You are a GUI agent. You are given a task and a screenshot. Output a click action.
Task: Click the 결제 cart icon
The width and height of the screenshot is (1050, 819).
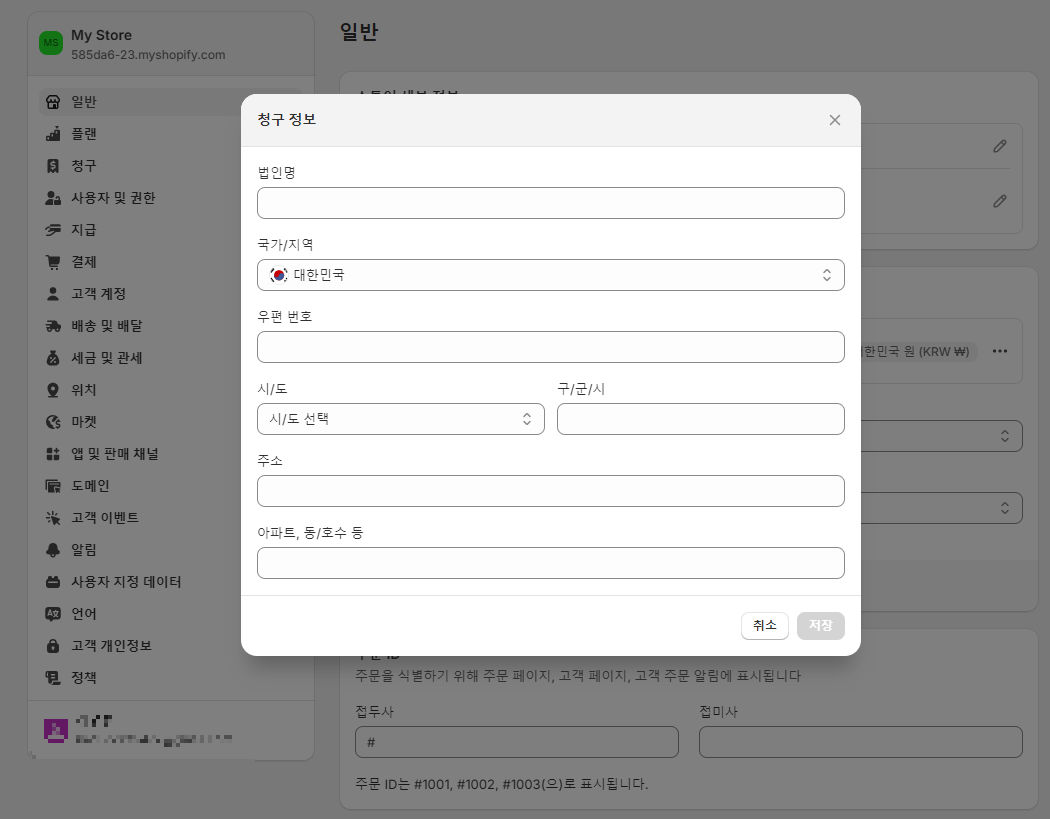pyautogui.click(x=53, y=262)
